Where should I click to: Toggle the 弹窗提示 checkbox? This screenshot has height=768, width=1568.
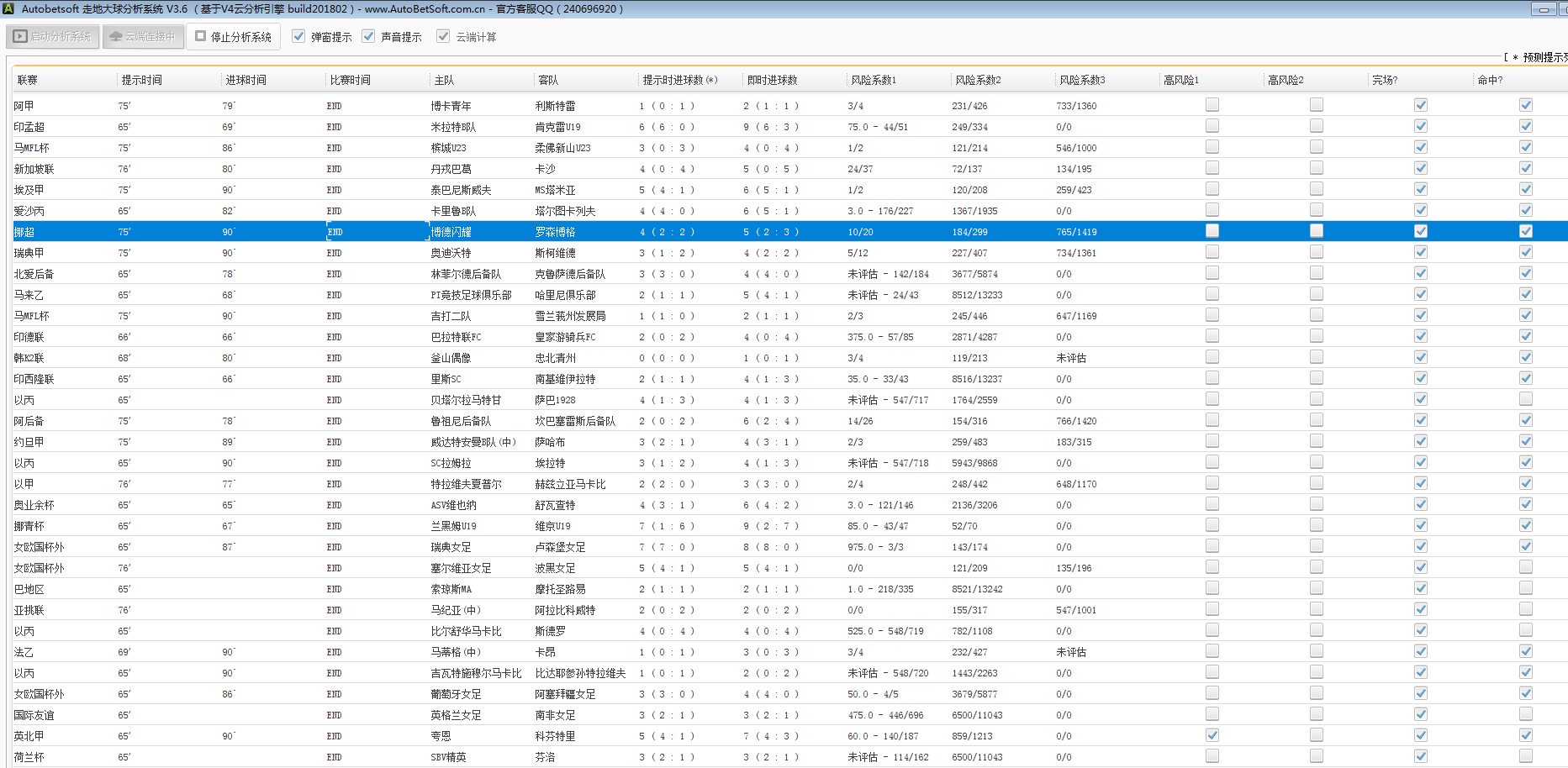298,36
